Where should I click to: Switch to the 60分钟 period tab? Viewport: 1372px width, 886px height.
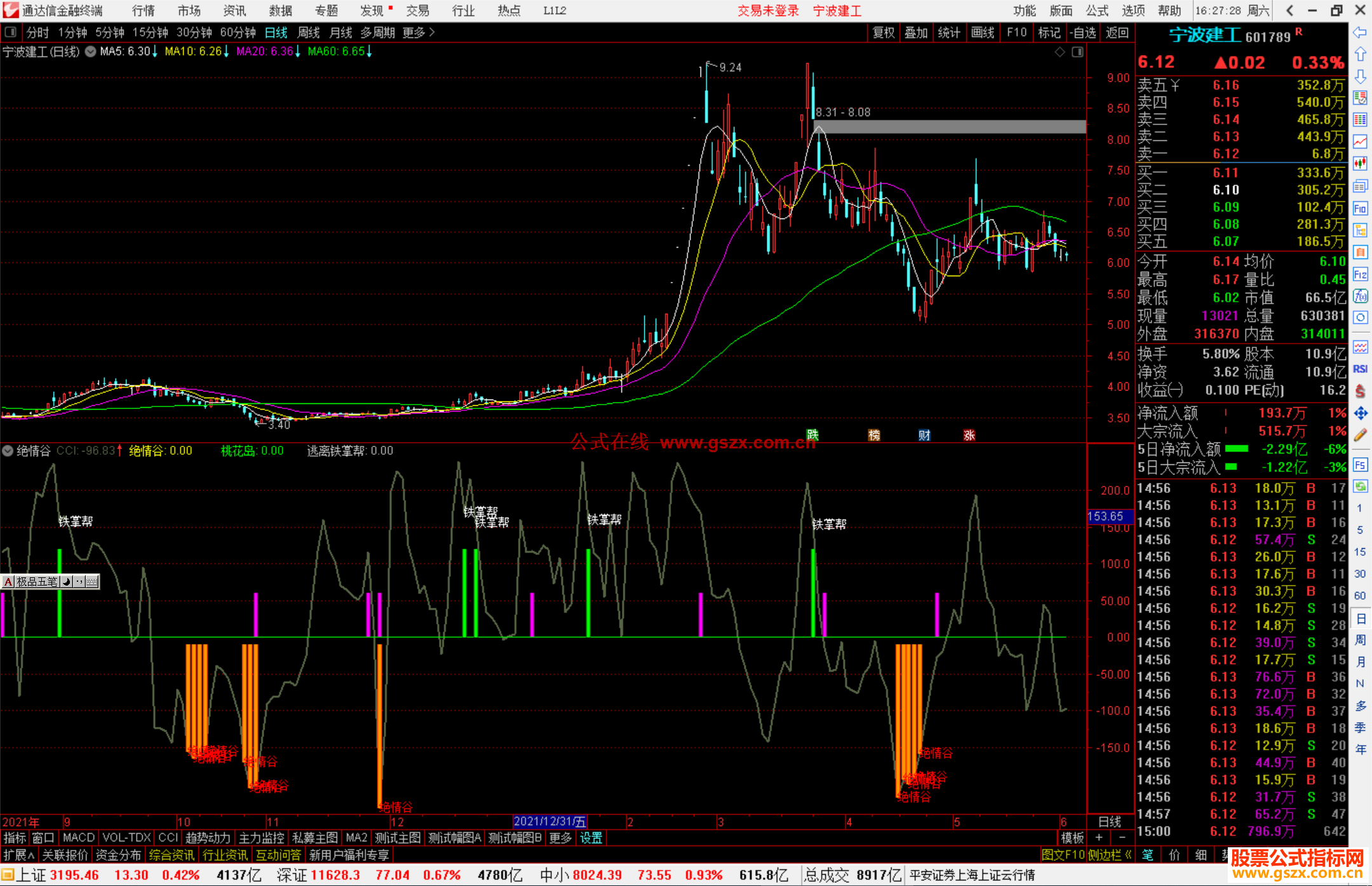pyautogui.click(x=238, y=32)
